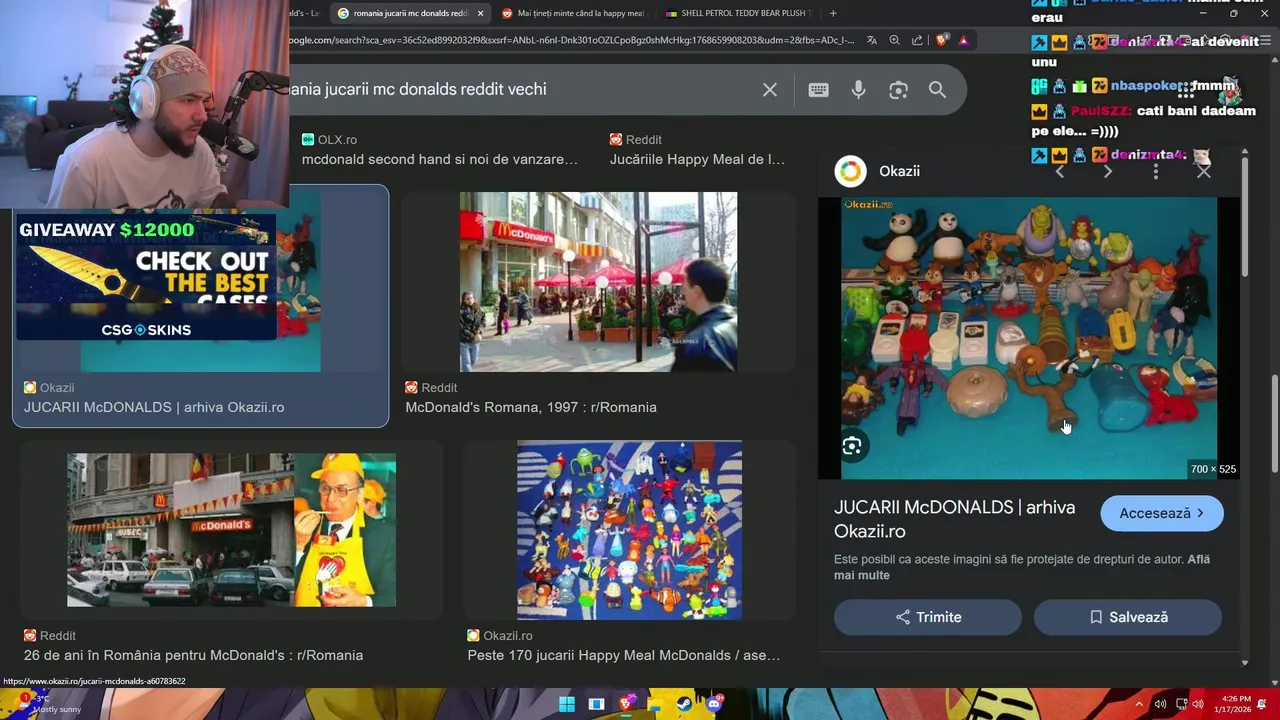Image resolution: width=1280 pixels, height=720 pixels.
Task: Show hidden system tray icons
Action: pyautogui.click(x=1138, y=704)
